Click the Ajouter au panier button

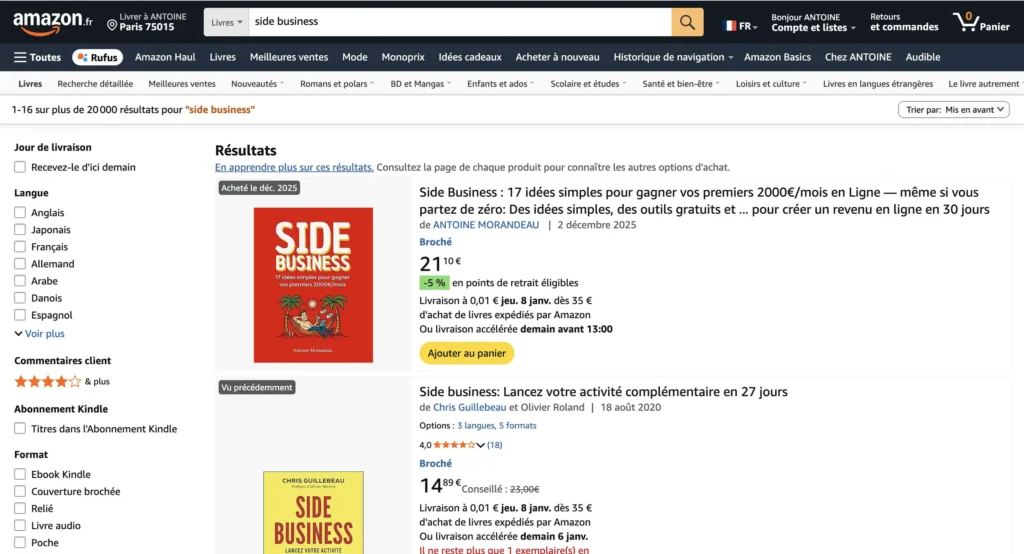coord(466,353)
